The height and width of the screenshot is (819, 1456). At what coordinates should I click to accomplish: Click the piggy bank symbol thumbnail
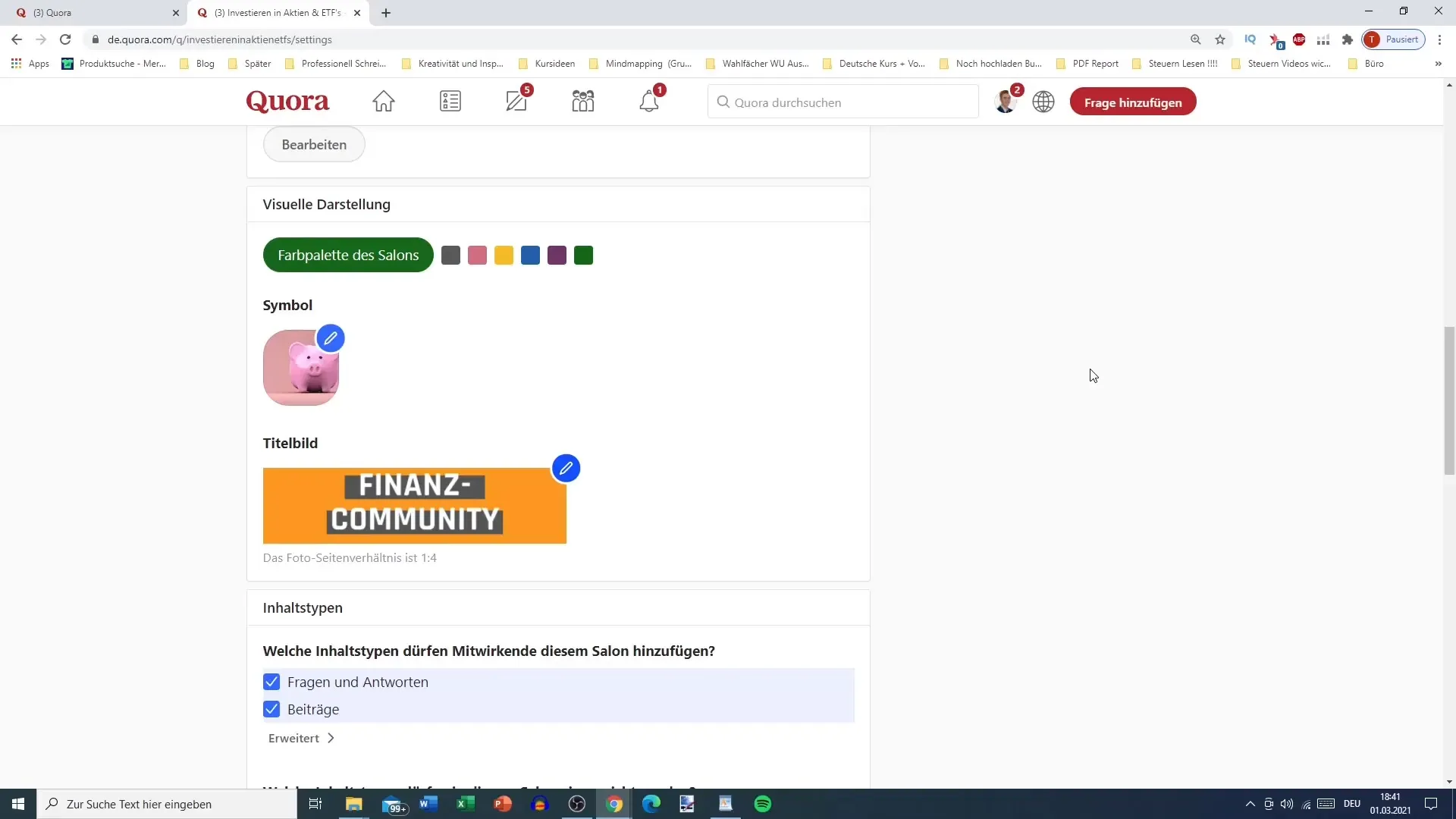[x=301, y=368]
